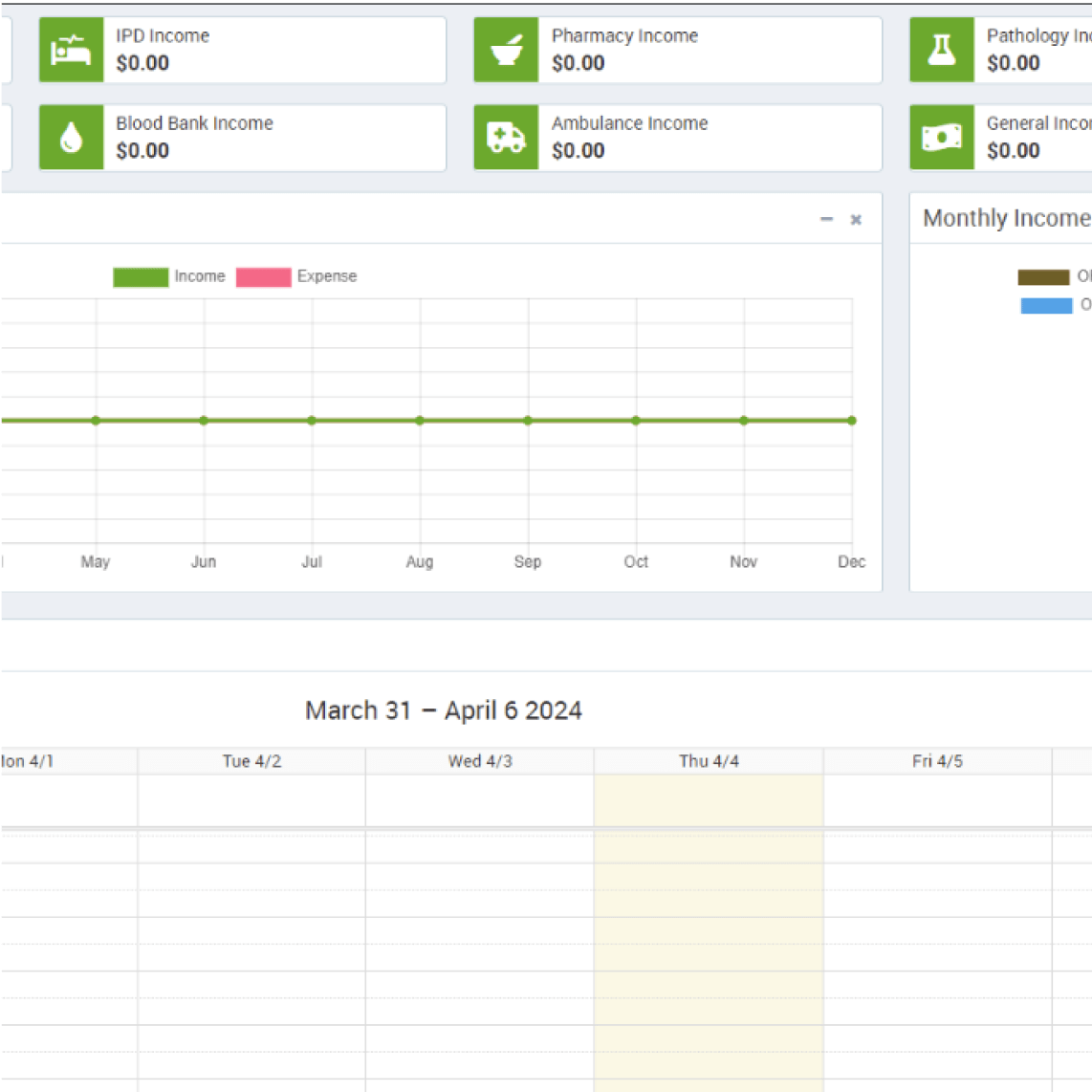Close the income versus expense chart widget
1092x1092 pixels.
pyautogui.click(x=856, y=219)
